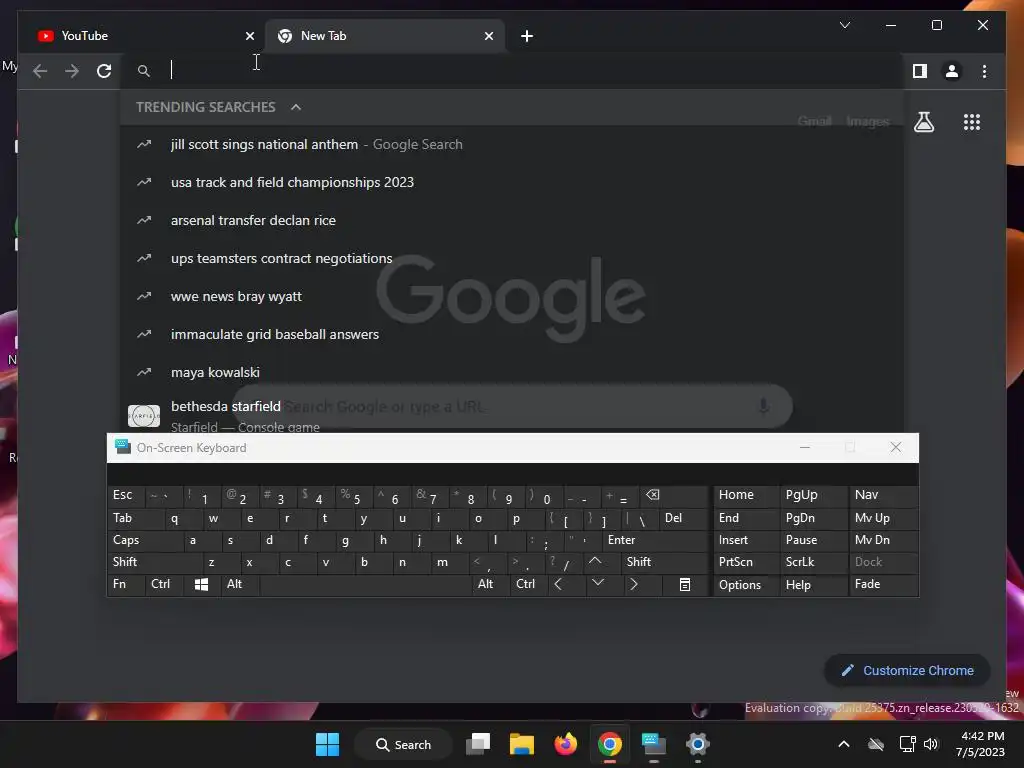Open the tab search chevron
Image resolution: width=1024 pixels, height=768 pixels.
click(x=844, y=25)
